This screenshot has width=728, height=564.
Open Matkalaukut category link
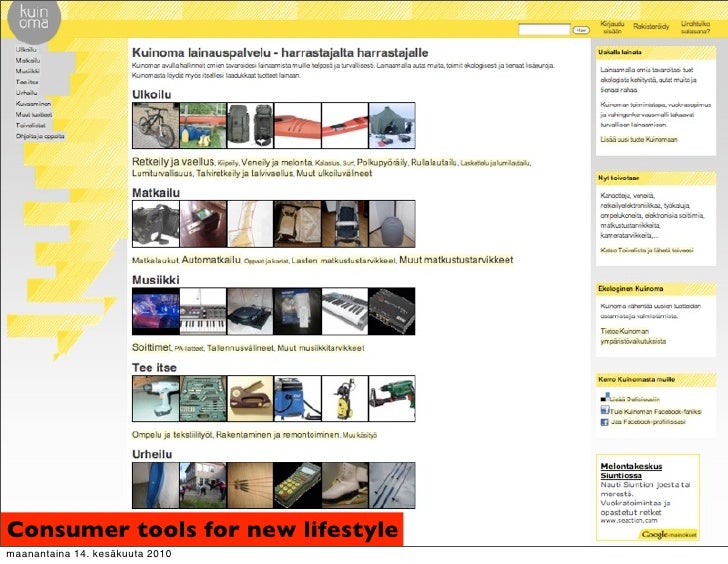(155, 260)
